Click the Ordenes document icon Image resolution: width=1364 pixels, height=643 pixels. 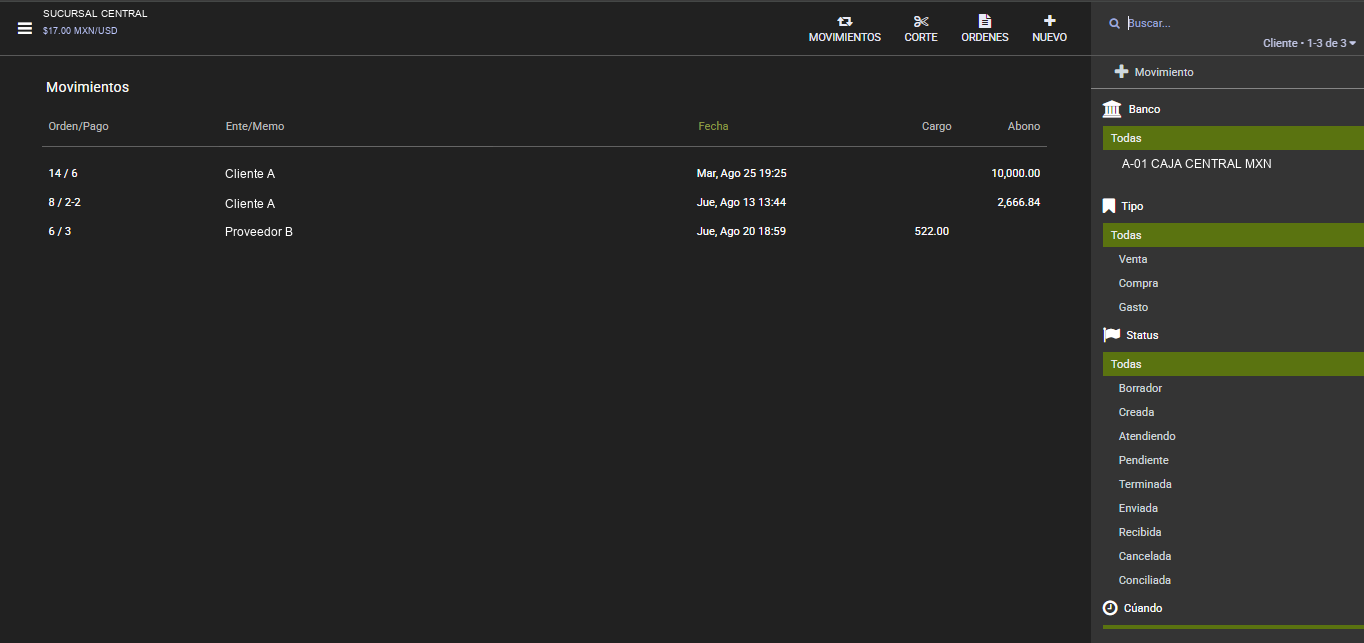pos(985,21)
